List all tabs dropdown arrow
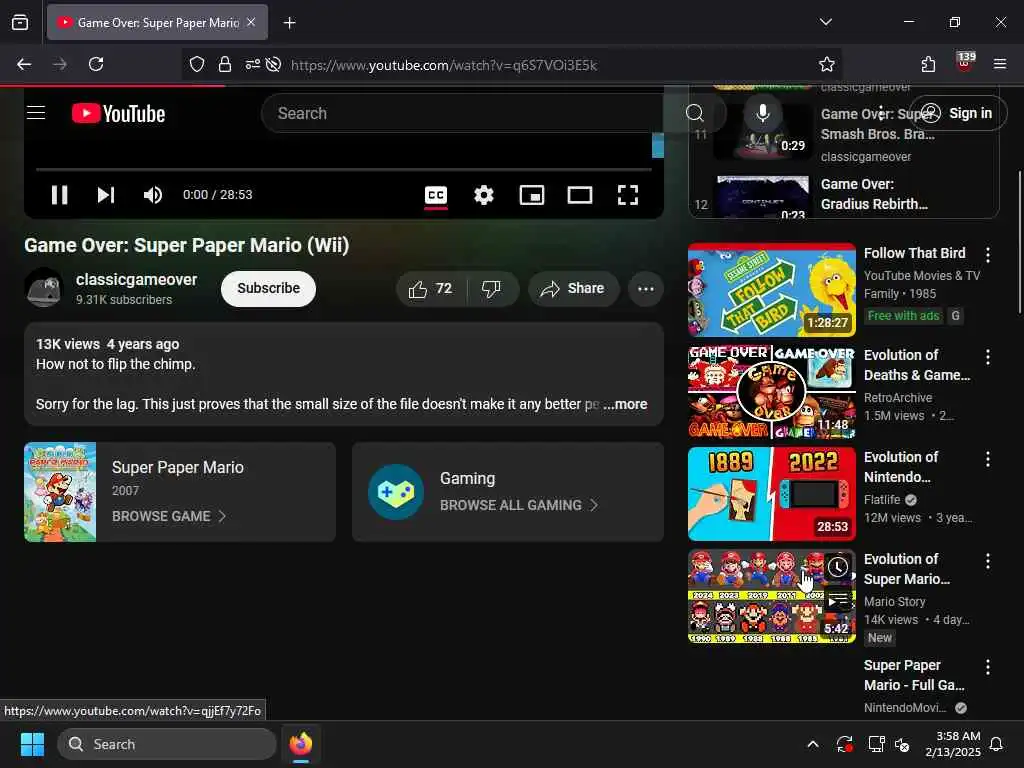 825,22
